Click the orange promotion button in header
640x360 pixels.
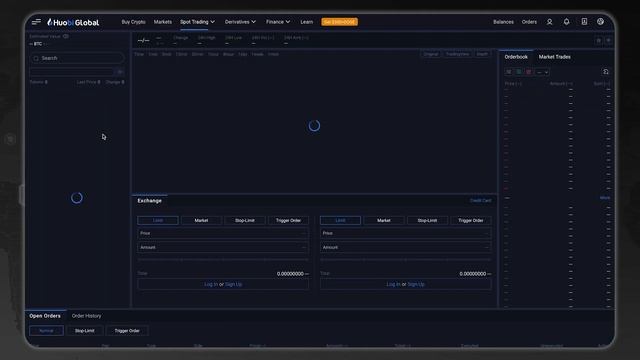point(339,22)
